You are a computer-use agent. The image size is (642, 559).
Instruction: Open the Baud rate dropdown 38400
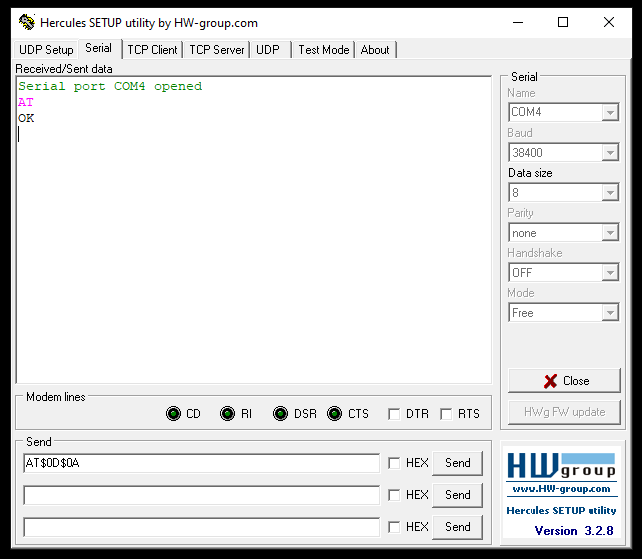610,153
